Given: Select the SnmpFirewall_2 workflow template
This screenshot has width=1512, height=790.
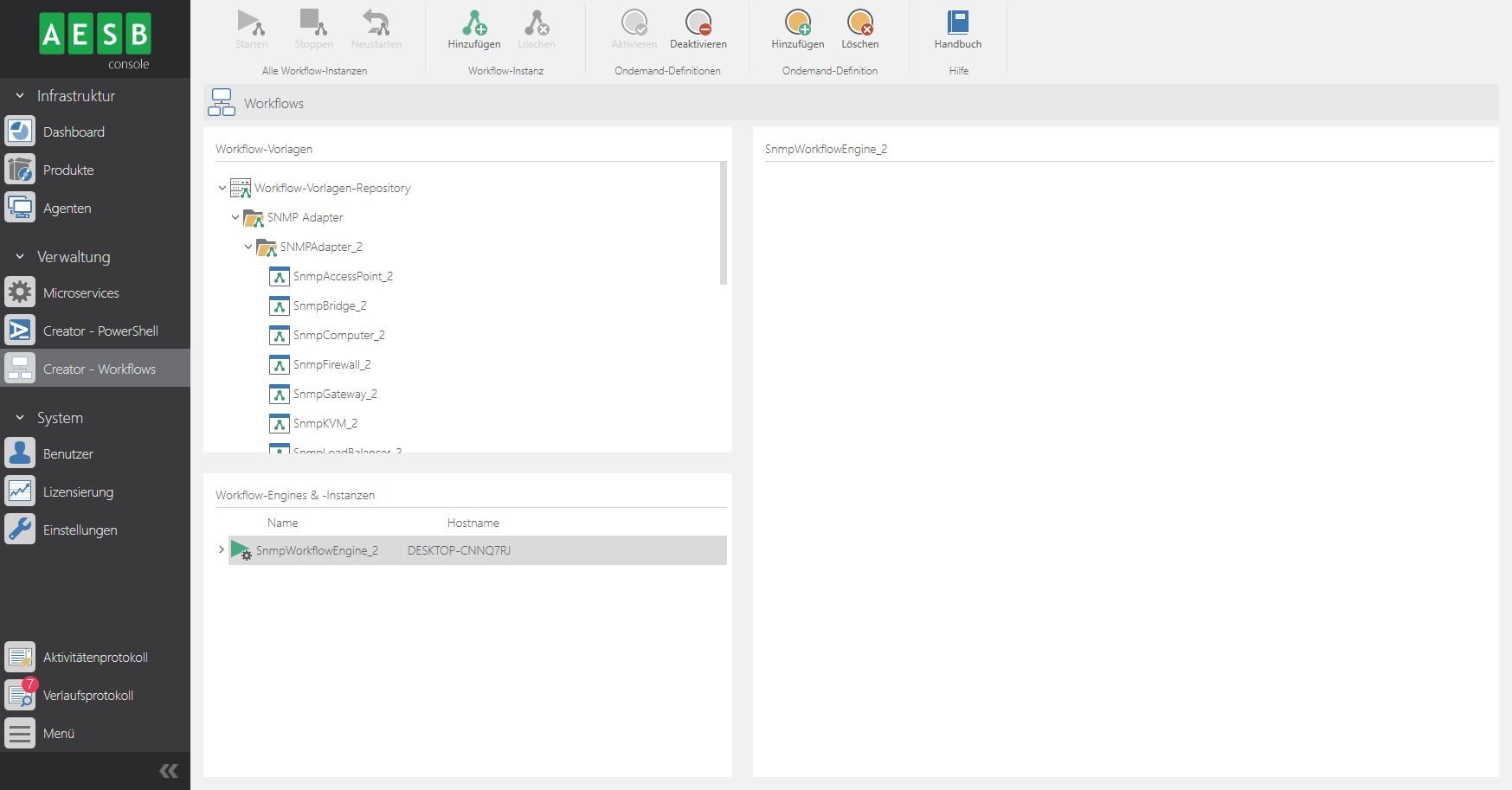Looking at the screenshot, I should click(x=331, y=364).
